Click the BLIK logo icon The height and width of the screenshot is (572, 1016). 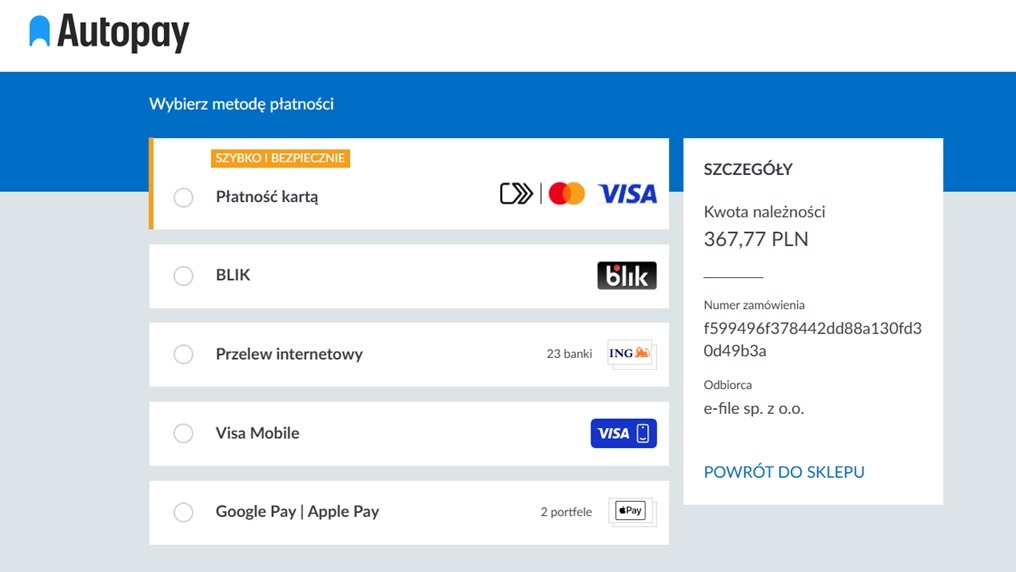pyautogui.click(x=627, y=275)
